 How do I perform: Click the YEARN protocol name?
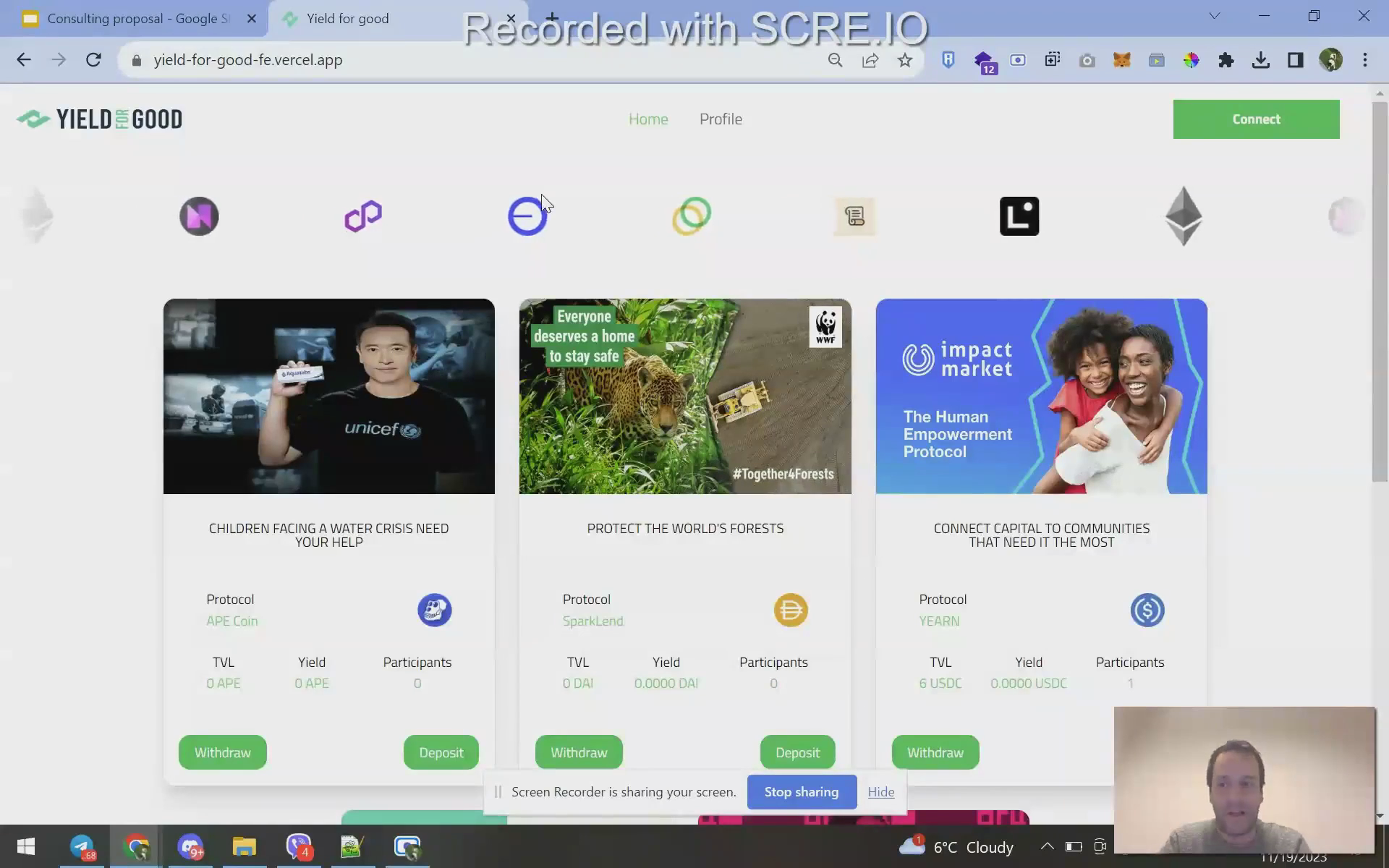click(939, 621)
